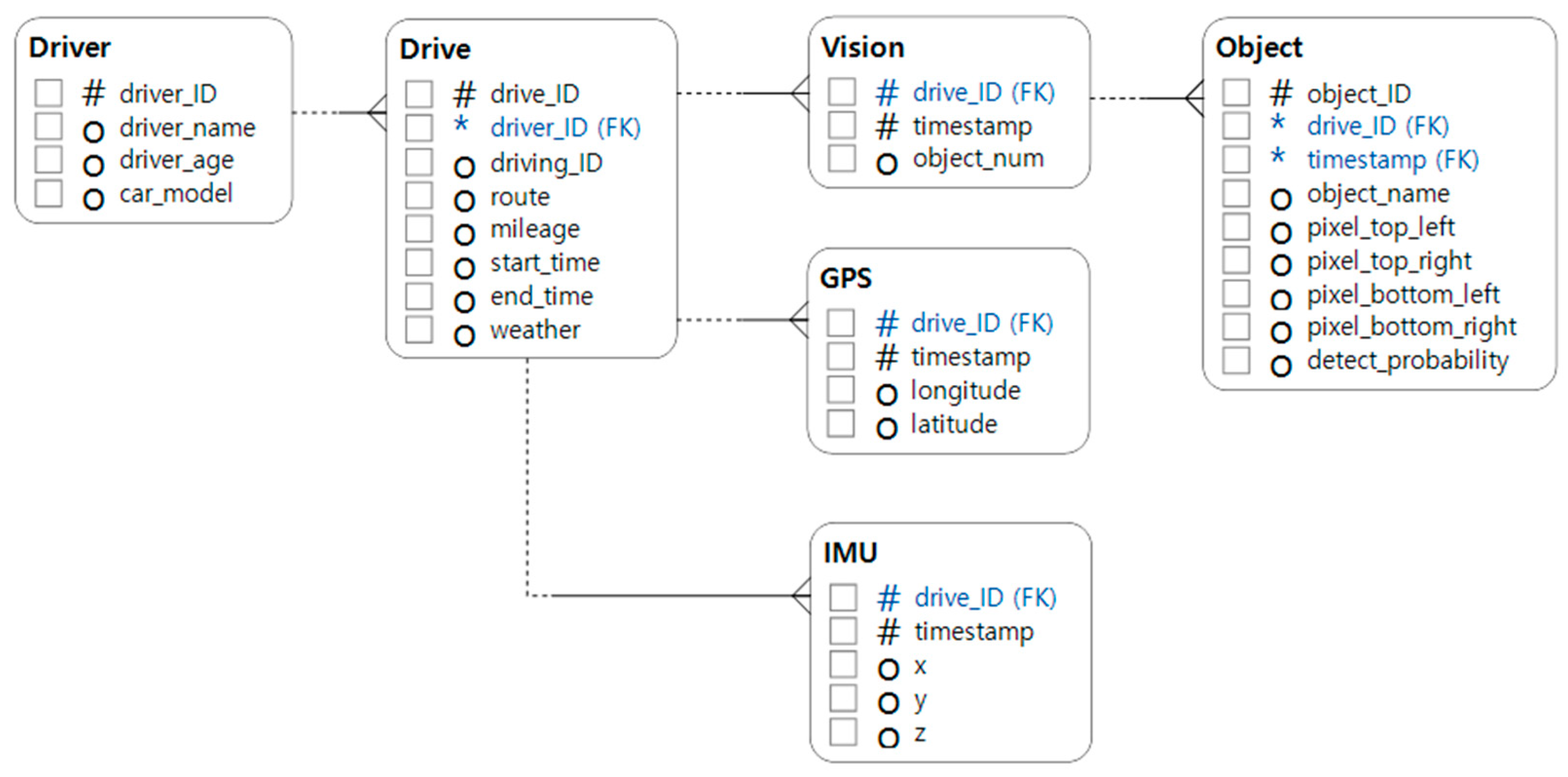Tick the checkbox beside mileage
The image size is (1568, 777).
point(419,229)
